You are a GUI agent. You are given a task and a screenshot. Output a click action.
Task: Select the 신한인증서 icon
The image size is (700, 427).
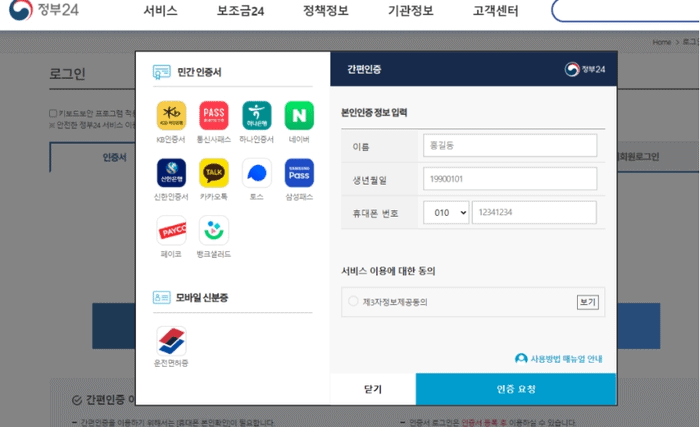(171, 172)
